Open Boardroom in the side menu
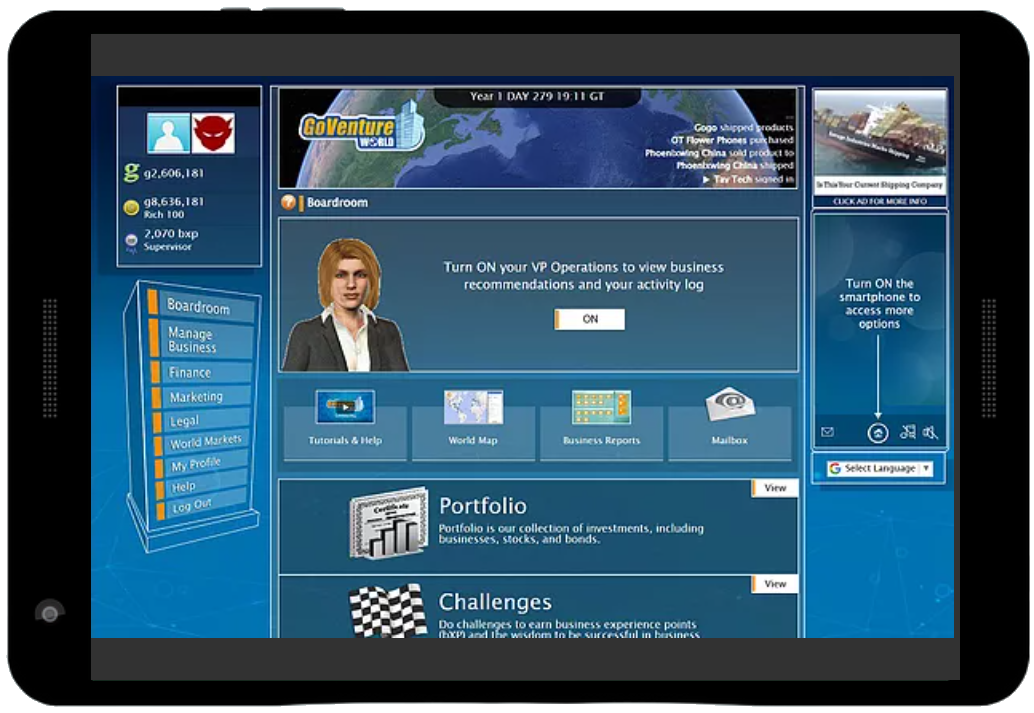Viewport: 1034px width, 713px height. point(200,307)
